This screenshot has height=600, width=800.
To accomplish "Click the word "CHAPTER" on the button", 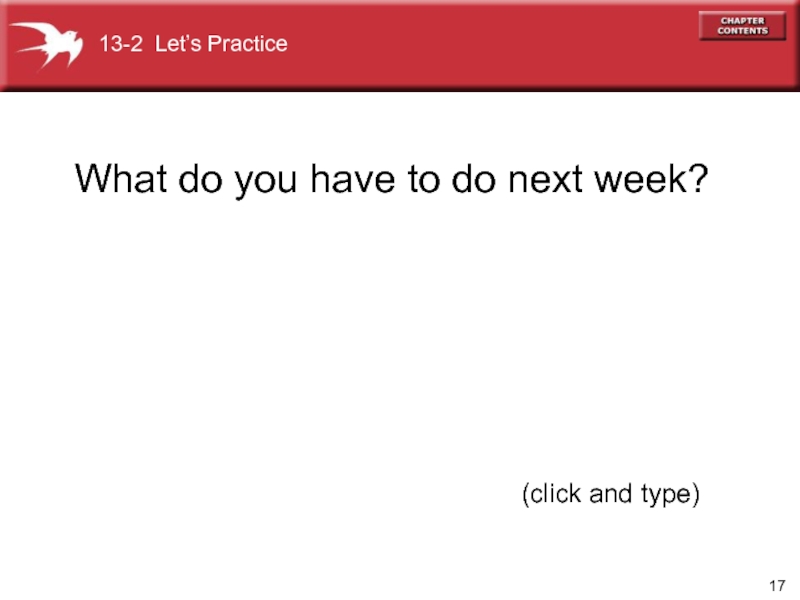I will (x=742, y=20).
